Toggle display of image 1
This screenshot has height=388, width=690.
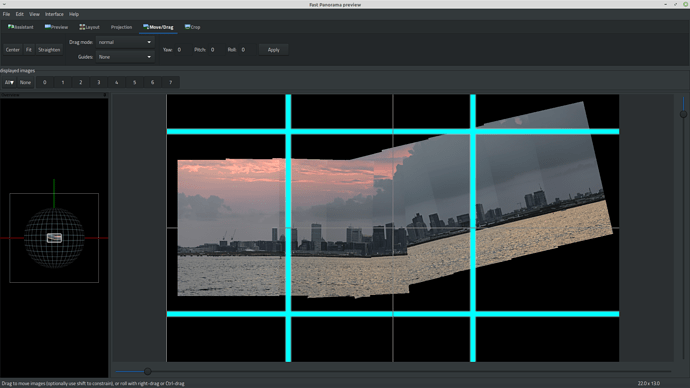tap(62, 82)
